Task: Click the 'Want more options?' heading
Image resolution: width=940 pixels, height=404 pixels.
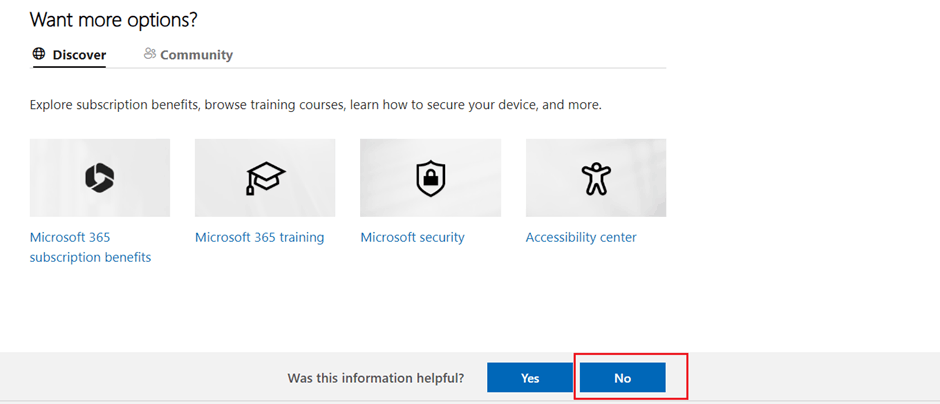Action: point(113,20)
